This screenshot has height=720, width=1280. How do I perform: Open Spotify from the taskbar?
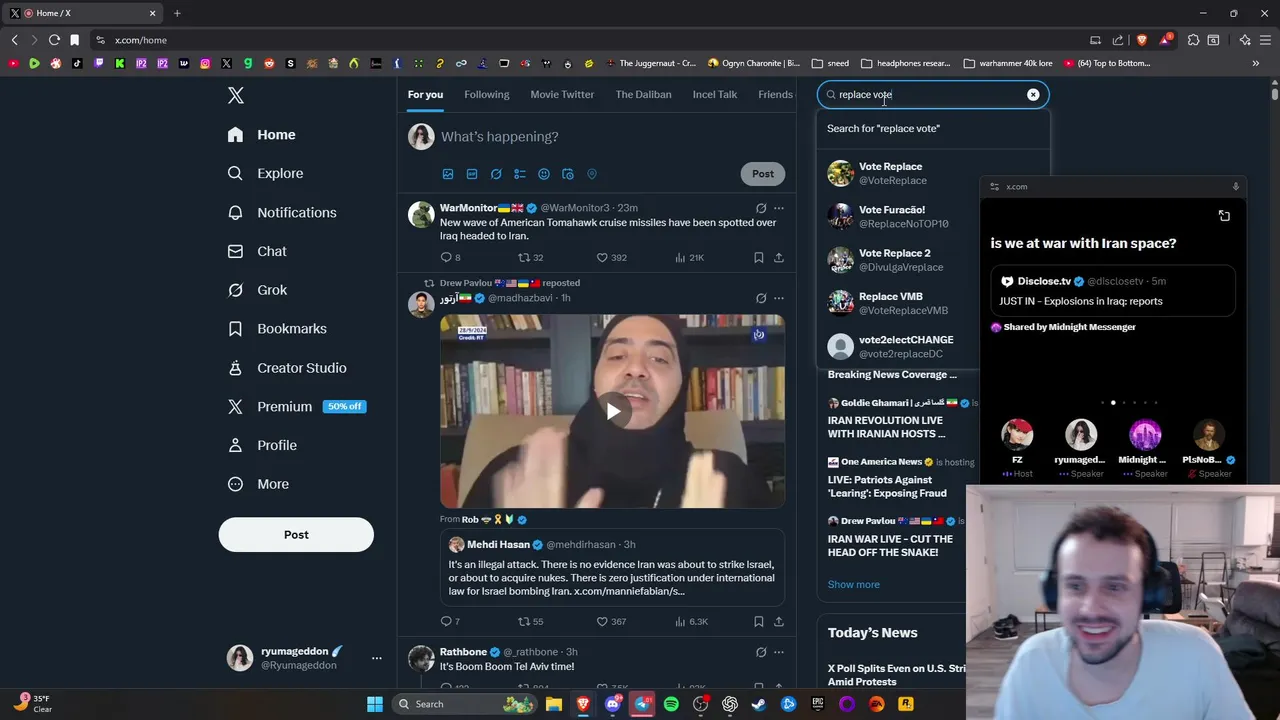[x=671, y=704]
